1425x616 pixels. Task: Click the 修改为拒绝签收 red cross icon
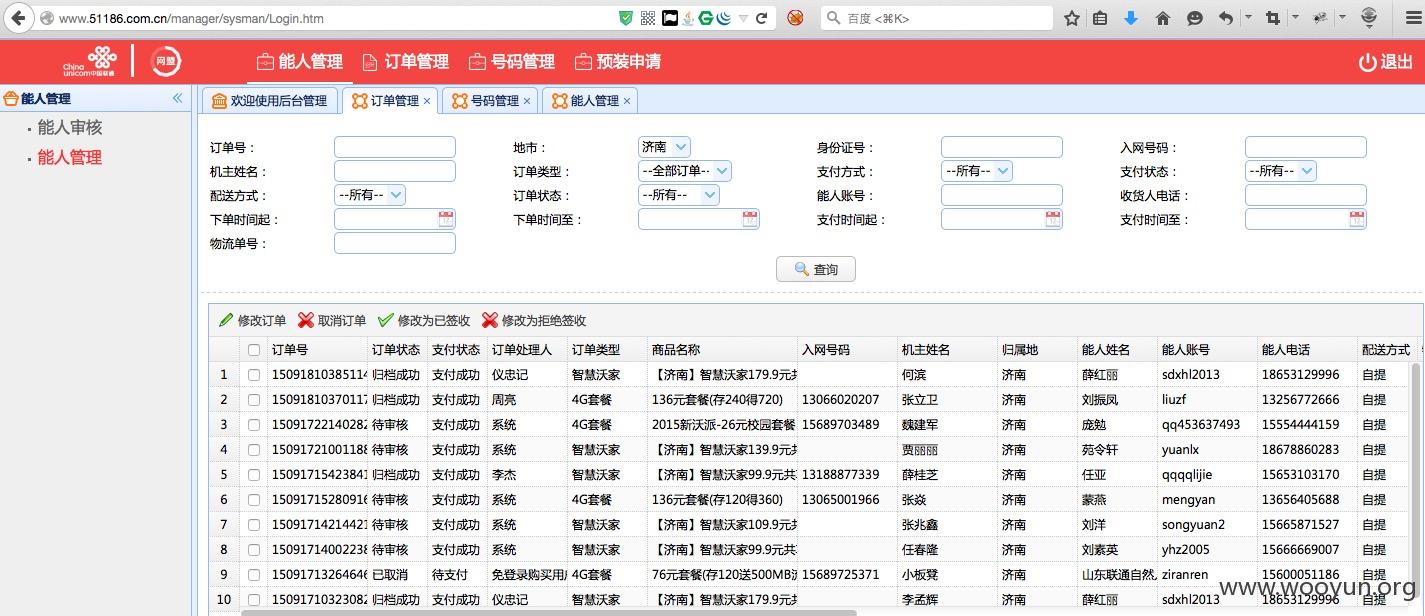click(490, 321)
